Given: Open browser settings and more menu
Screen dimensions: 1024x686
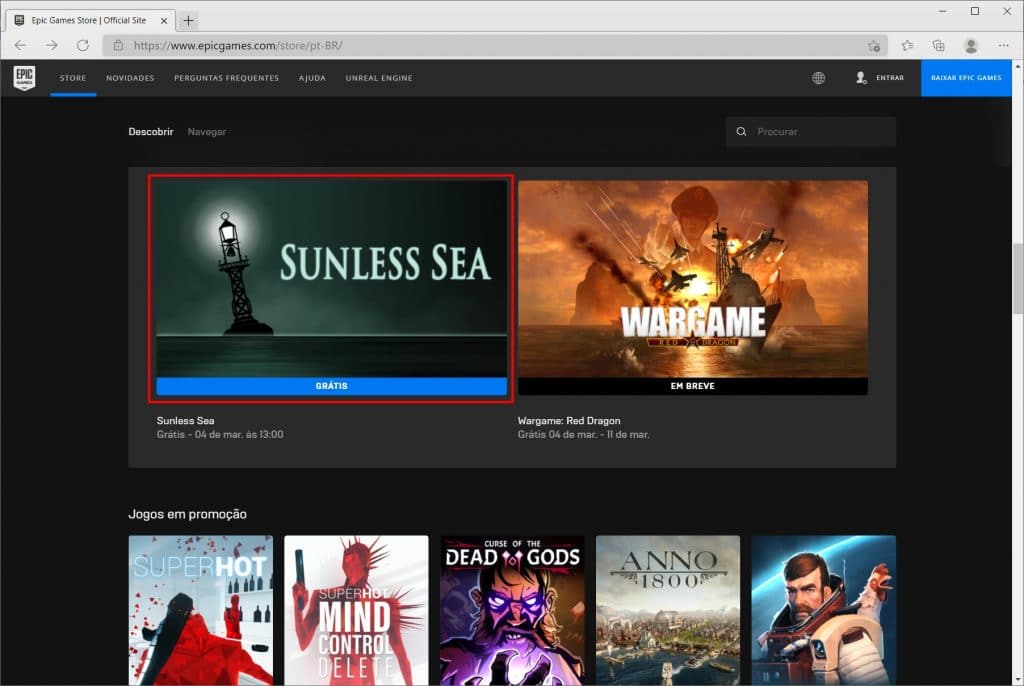Looking at the screenshot, I should [1003, 45].
